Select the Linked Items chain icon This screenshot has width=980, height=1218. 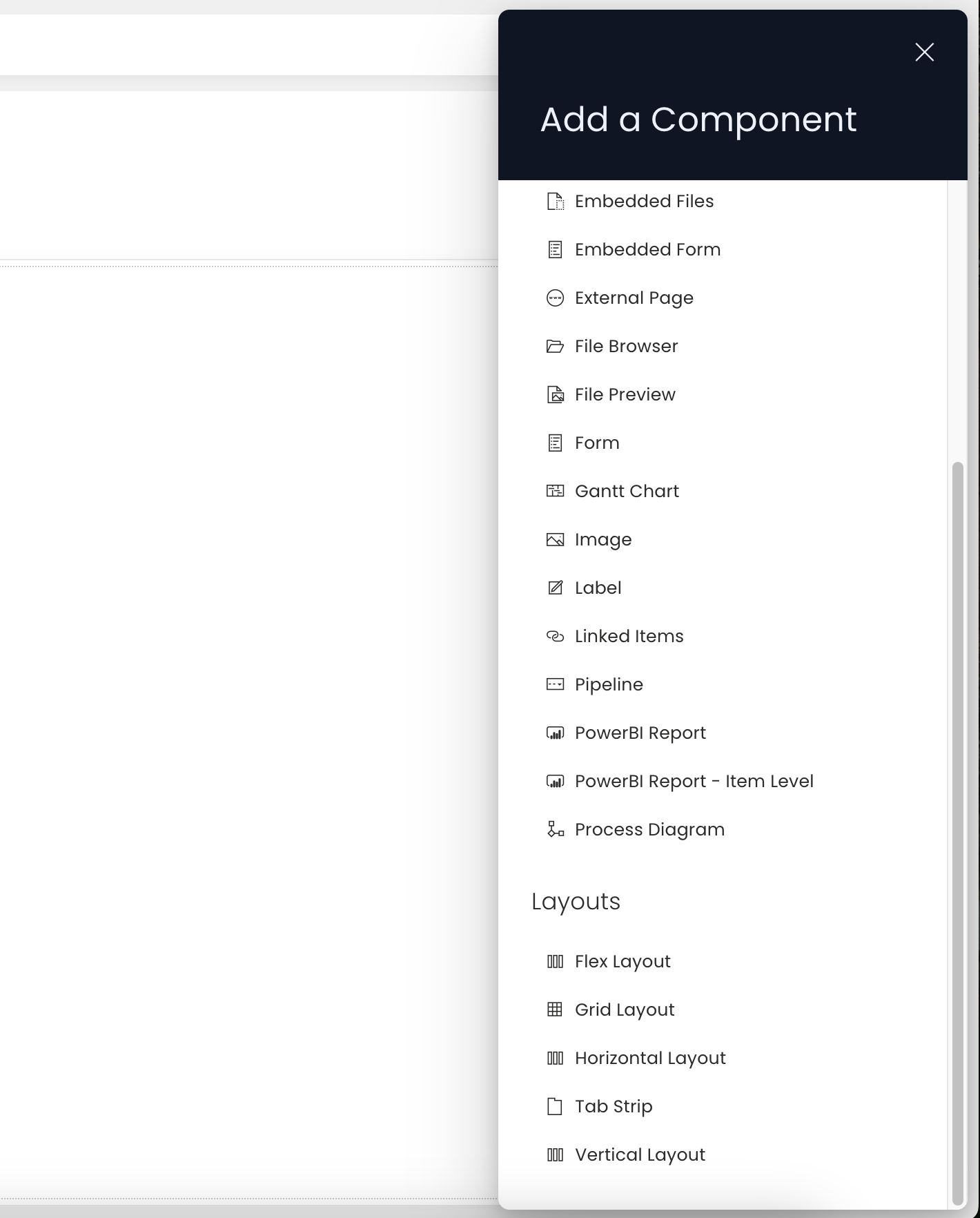(555, 636)
